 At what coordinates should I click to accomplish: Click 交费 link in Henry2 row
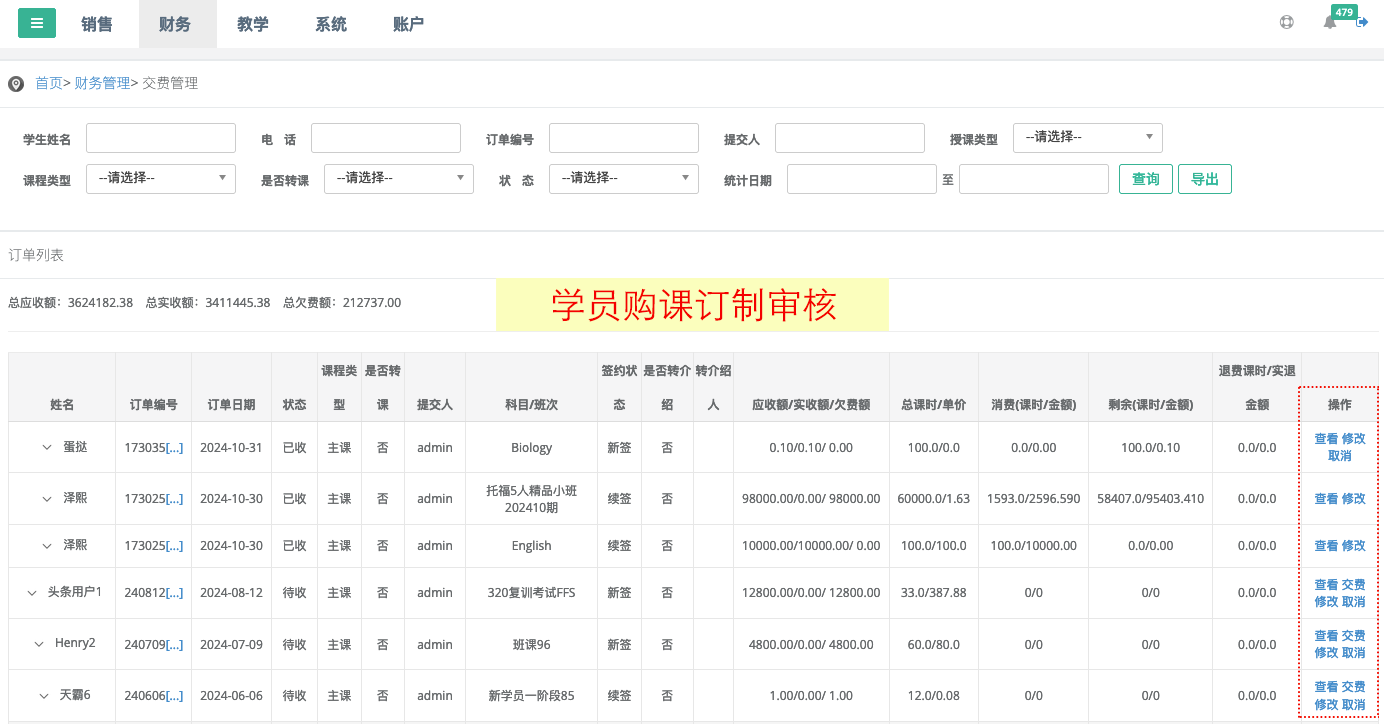pyautogui.click(x=1353, y=636)
